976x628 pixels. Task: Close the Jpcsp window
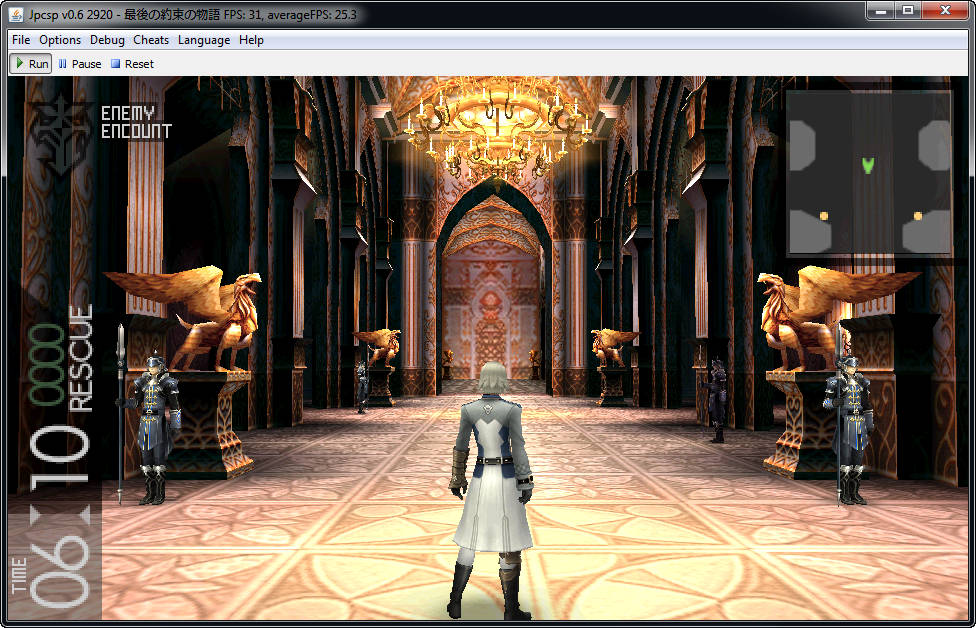945,10
